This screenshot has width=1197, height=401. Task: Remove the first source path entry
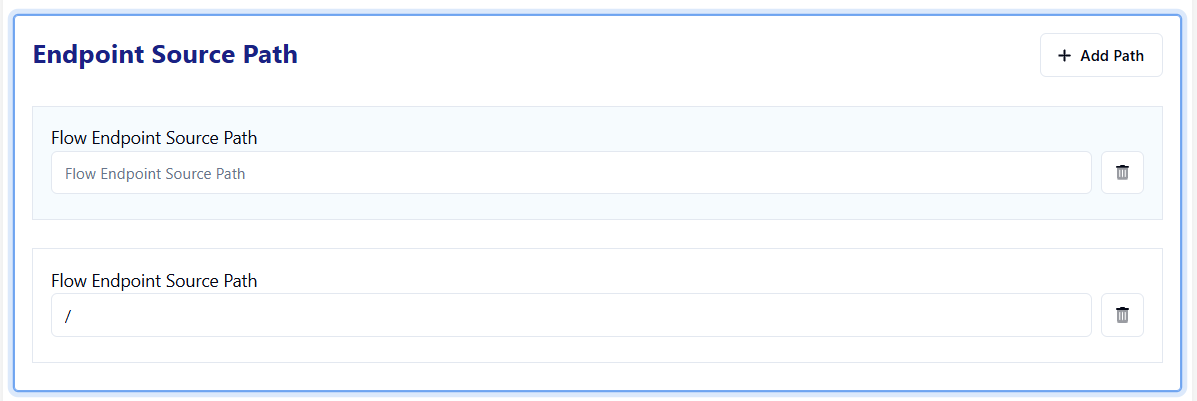[x=1122, y=173]
